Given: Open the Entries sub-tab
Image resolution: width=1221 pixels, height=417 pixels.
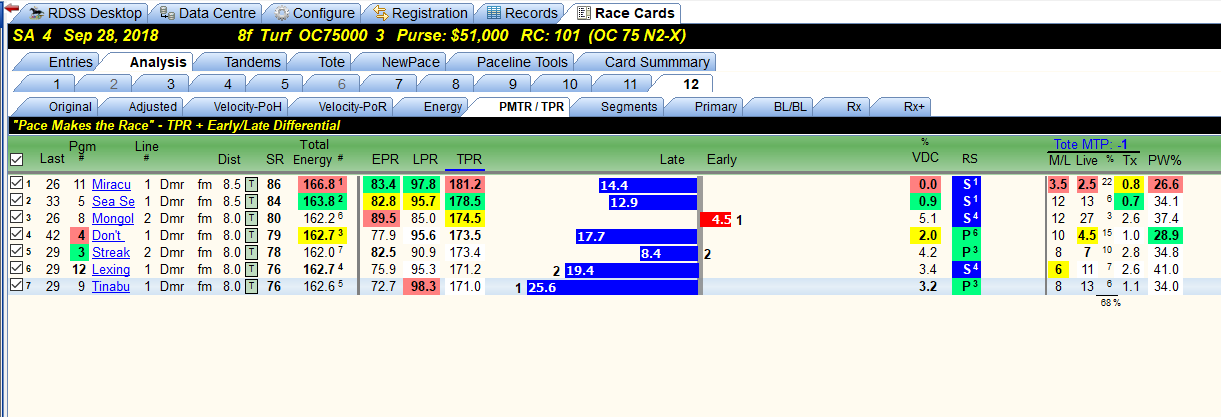Looking at the screenshot, I should (x=70, y=62).
